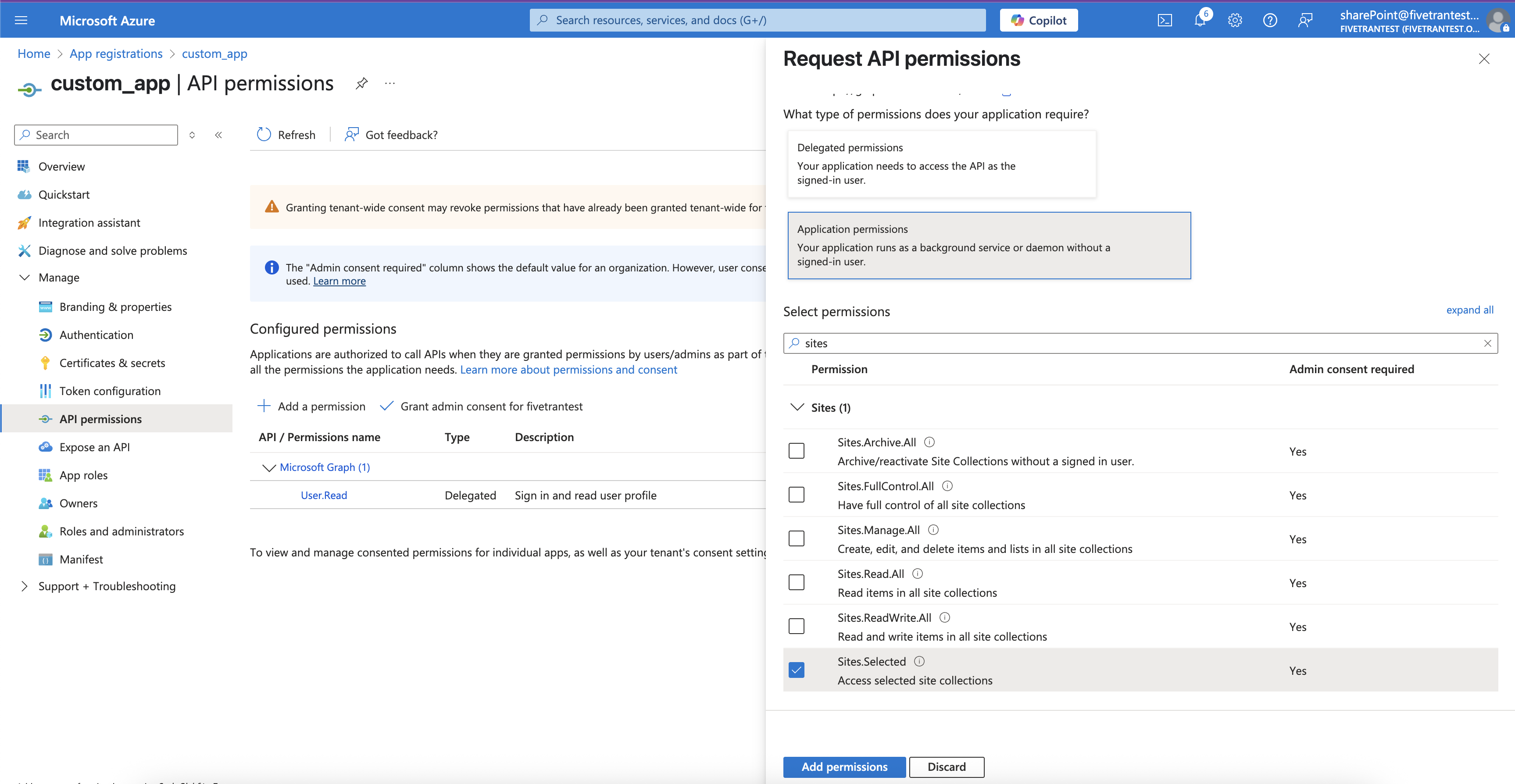1515x784 pixels.
Task: Click the info icon next to Sites.Archive.All
Action: 929,442
